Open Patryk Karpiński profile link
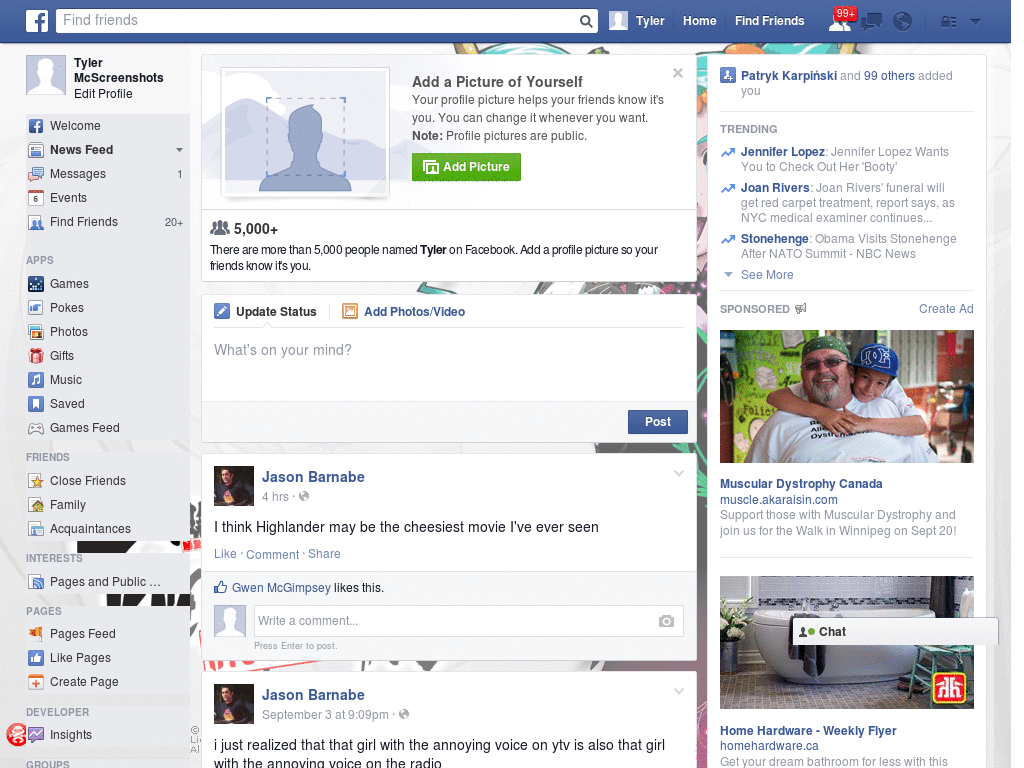Screen dimensions: 1024x768 [x=788, y=76]
